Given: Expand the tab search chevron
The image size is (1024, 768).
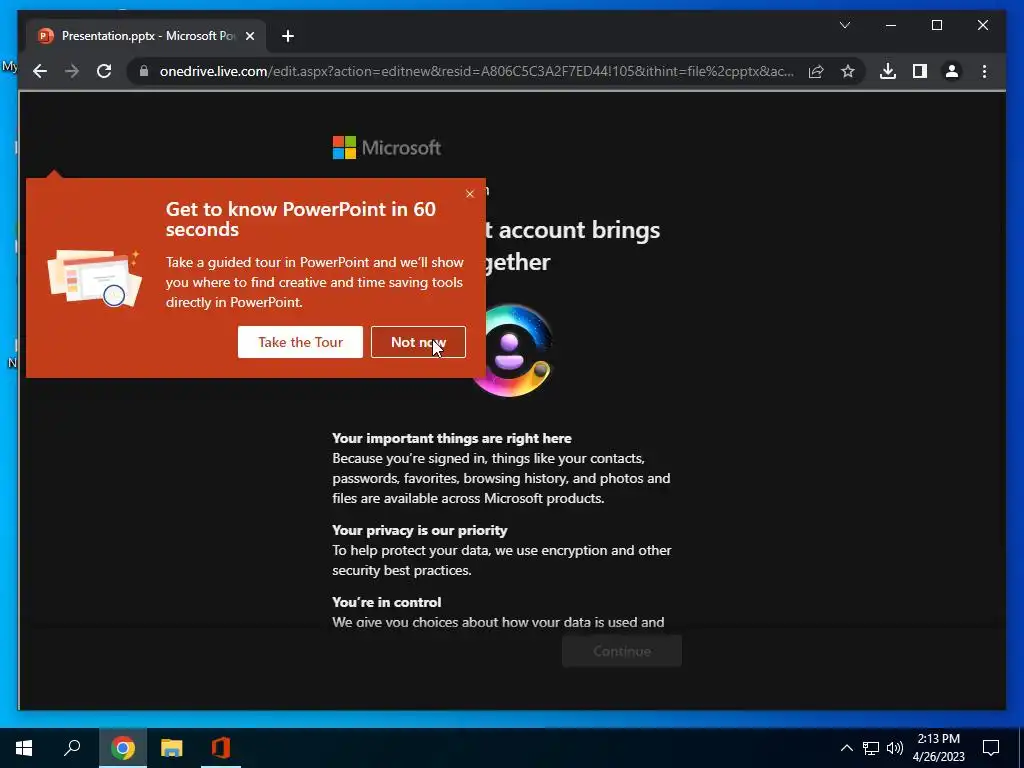Looking at the screenshot, I should coord(844,25).
